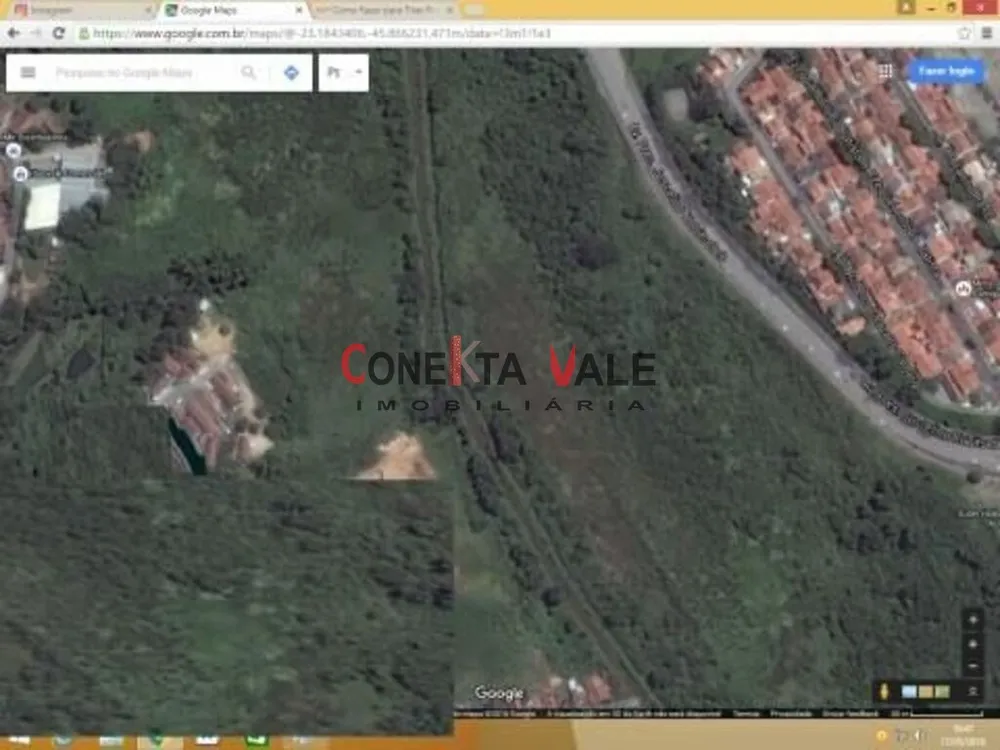Open the 'Privacidade' footer link
Screen dimensions: 1000x750
(x=790, y=714)
